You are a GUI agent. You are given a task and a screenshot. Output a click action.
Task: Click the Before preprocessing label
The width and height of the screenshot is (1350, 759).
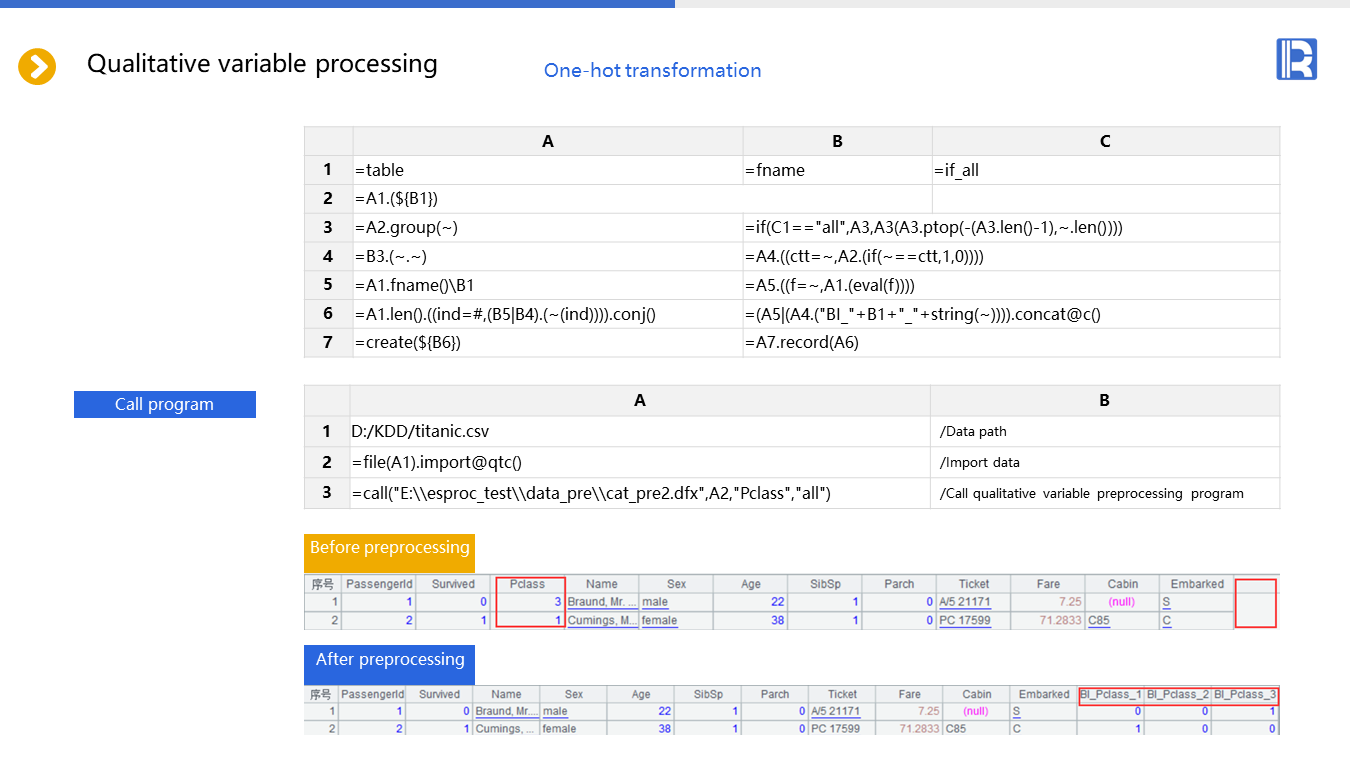[389, 548]
